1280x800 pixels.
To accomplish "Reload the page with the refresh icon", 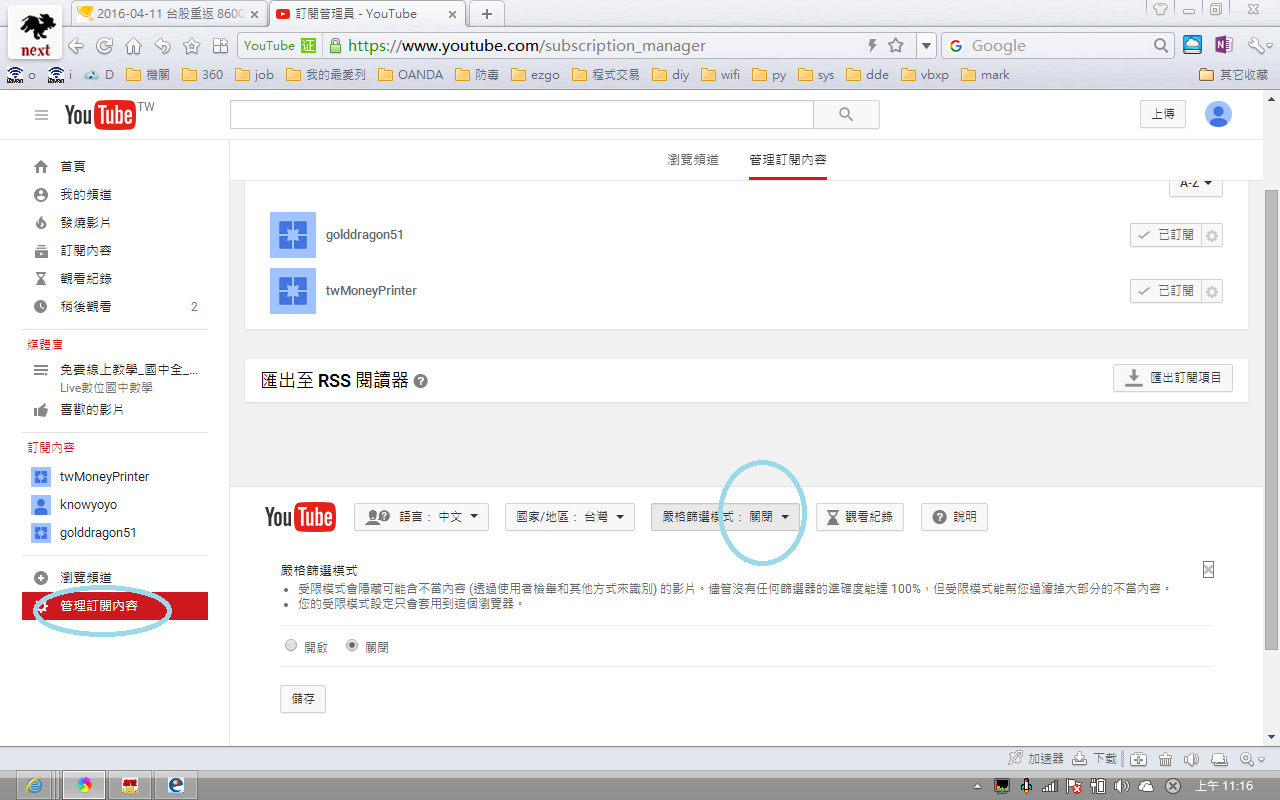I will [104, 46].
